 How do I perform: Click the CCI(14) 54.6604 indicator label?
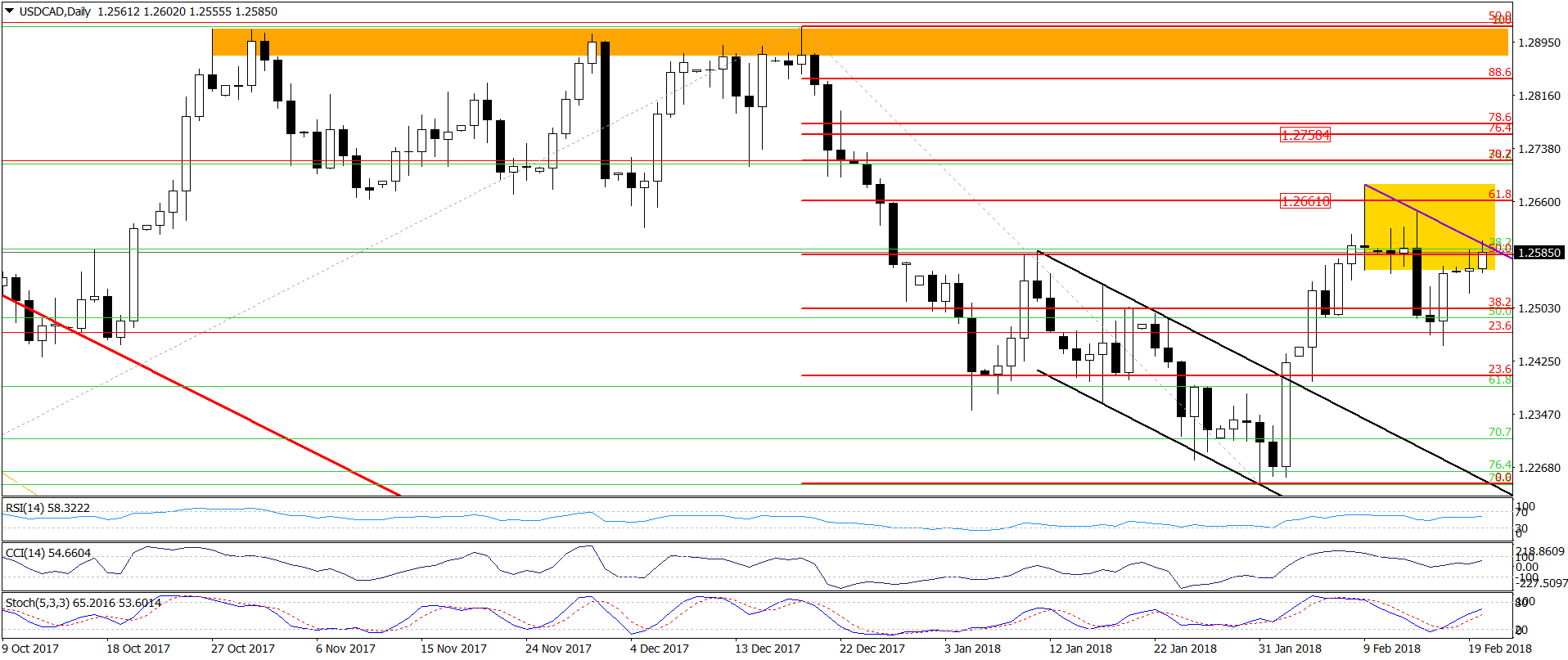click(48, 553)
